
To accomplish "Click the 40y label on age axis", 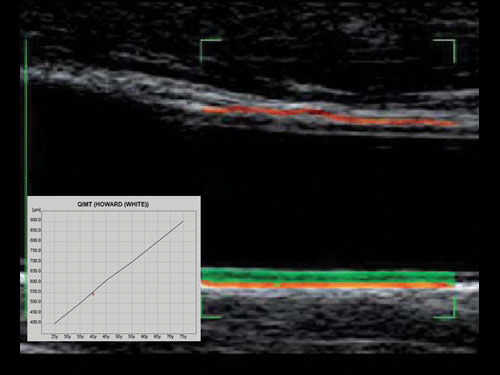I will pyautogui.click(x=93, y=337).
